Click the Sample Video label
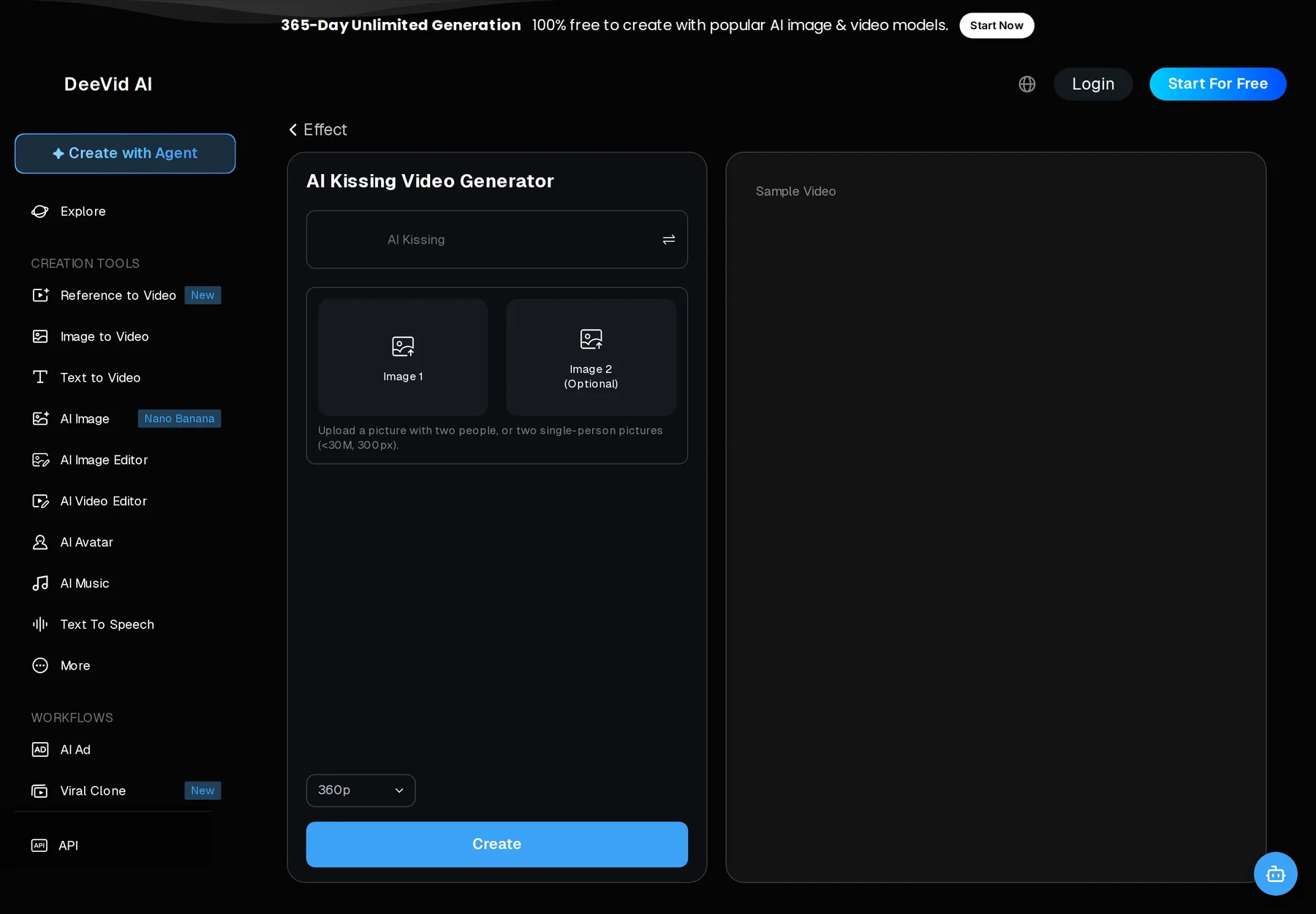The height and width of the screenshot is (914, 1316). (795, 192)
